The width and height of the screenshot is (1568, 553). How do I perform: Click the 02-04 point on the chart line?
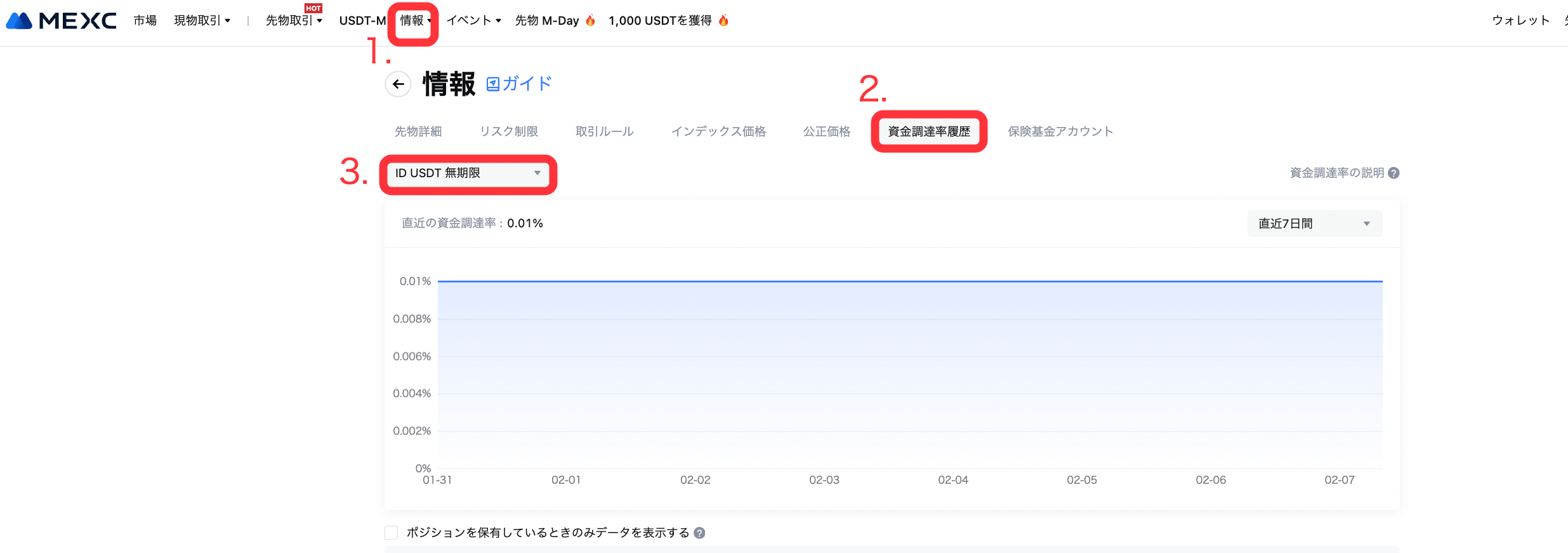coord(953,281)
